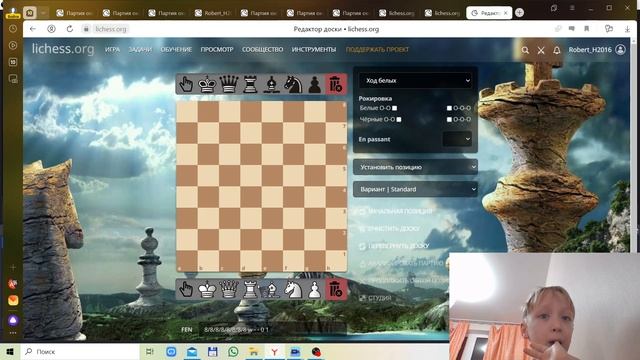
Task: Toggle white O-O castling checkbox
Action: 394,108
